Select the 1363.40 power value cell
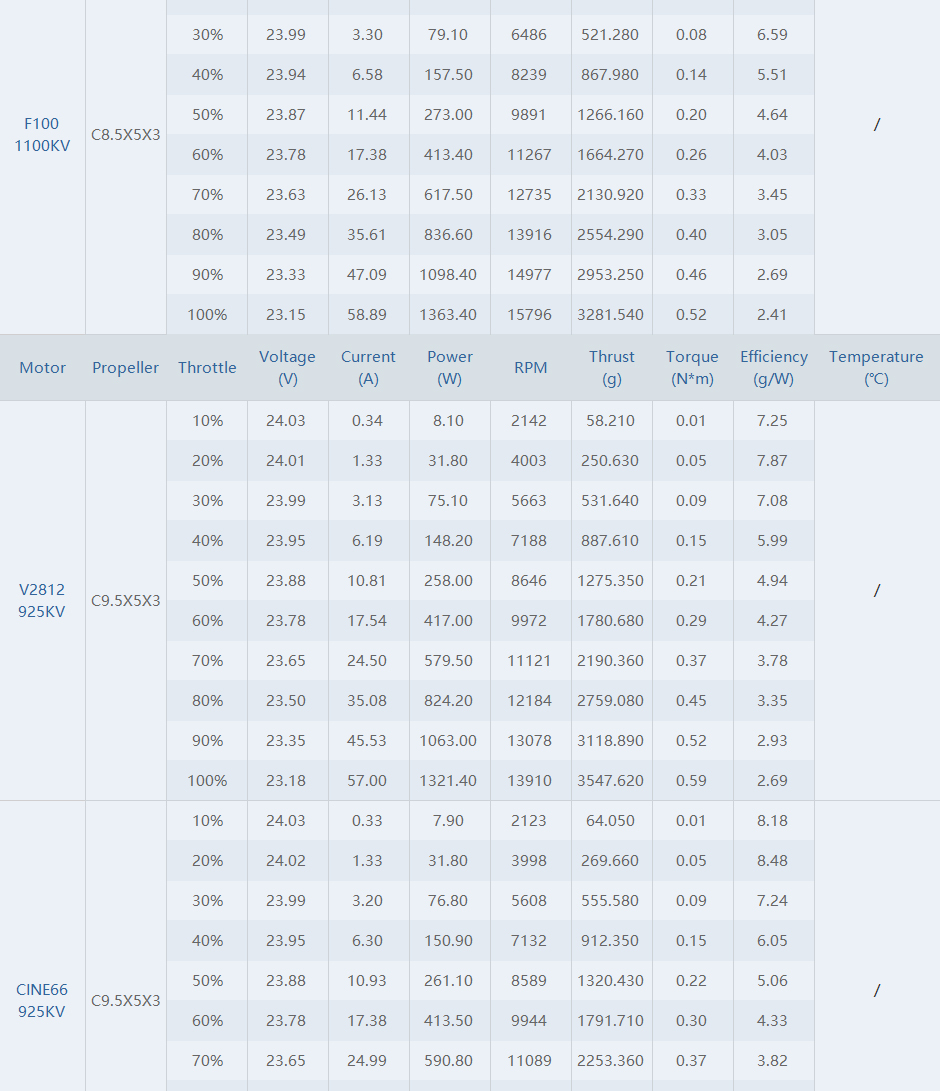This screenshot has width=940, height=1091. tap(449, 314)
